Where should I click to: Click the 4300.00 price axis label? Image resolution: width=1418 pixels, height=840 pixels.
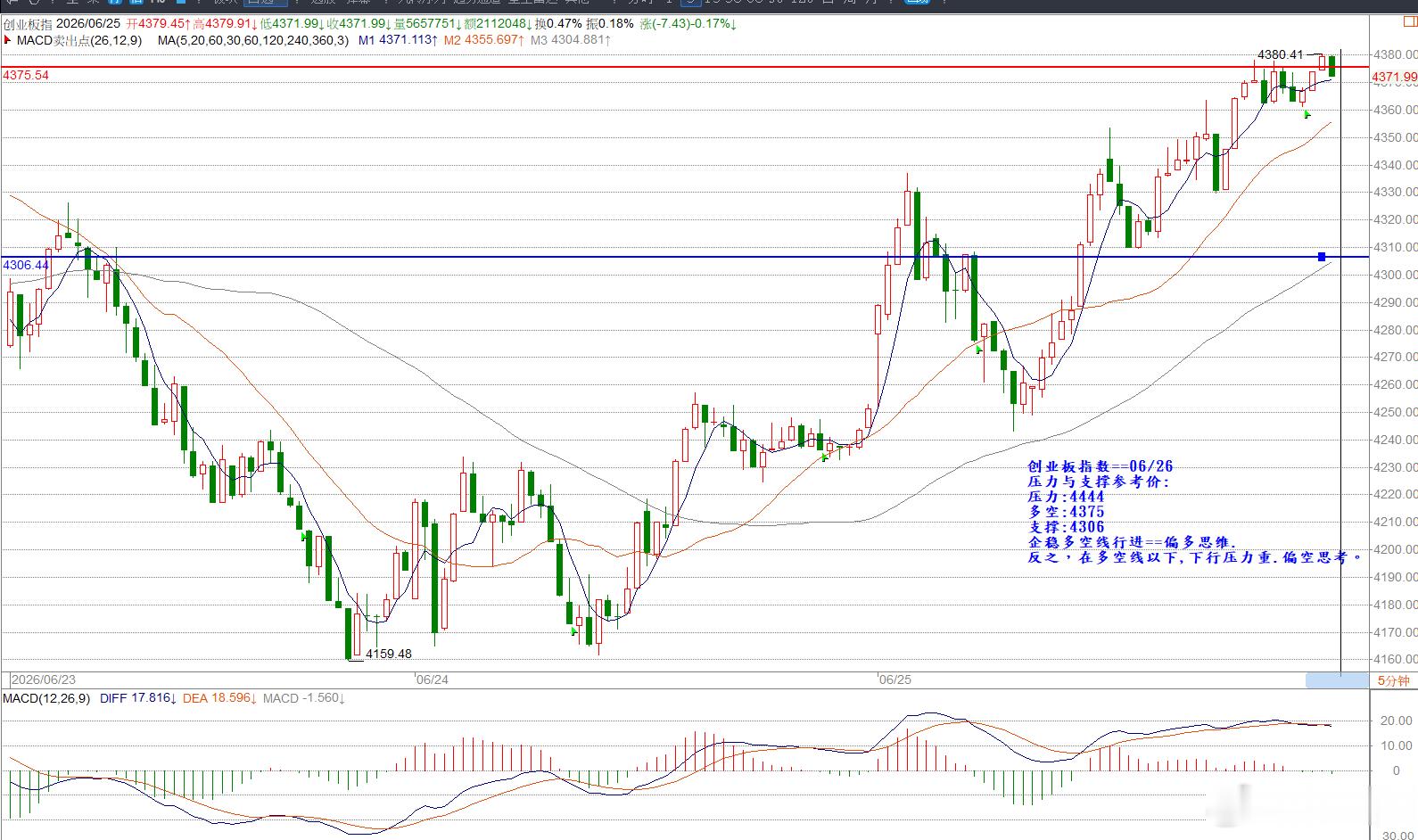coord(1396,275)
